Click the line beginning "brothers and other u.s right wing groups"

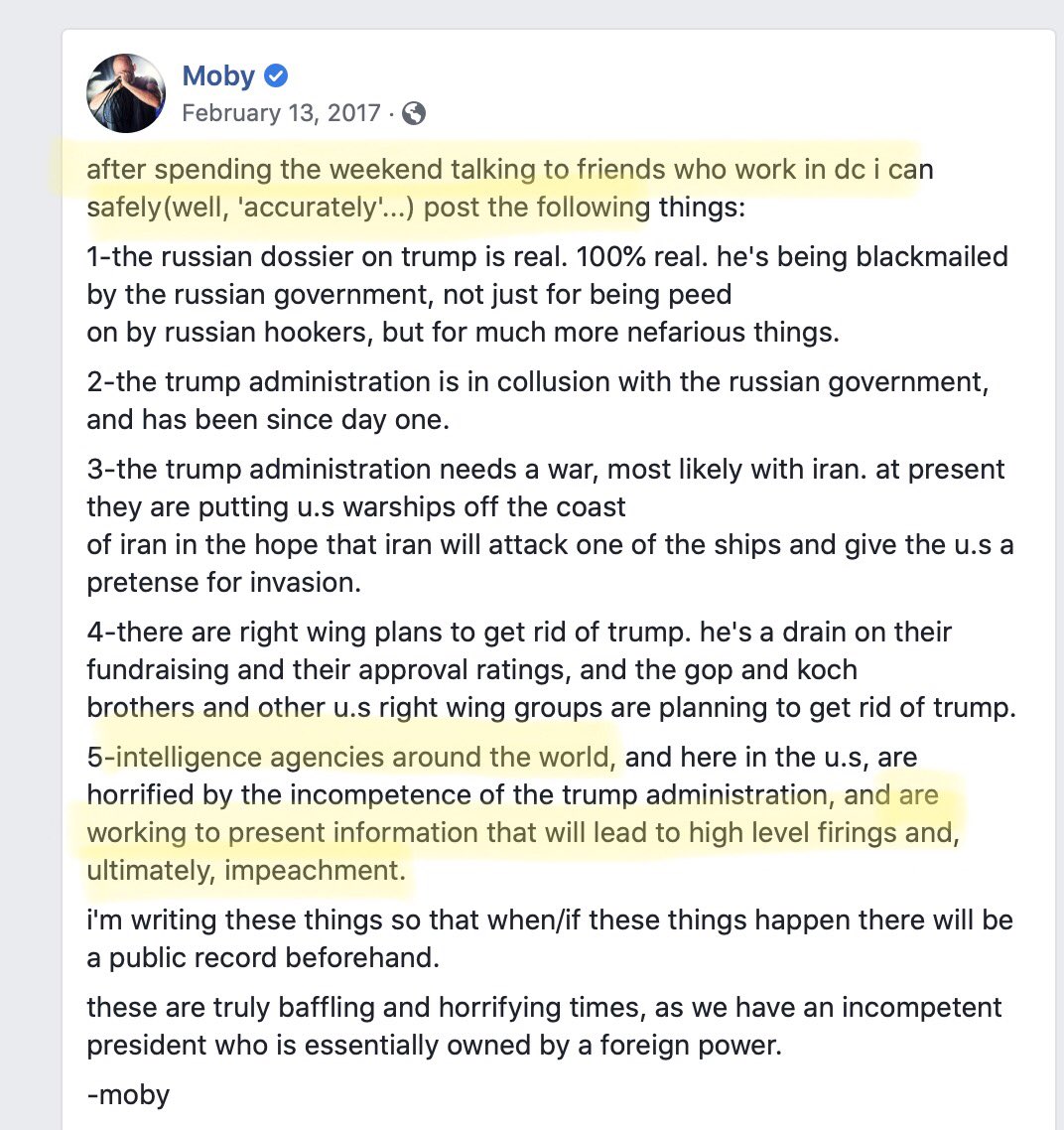[551, 707]
